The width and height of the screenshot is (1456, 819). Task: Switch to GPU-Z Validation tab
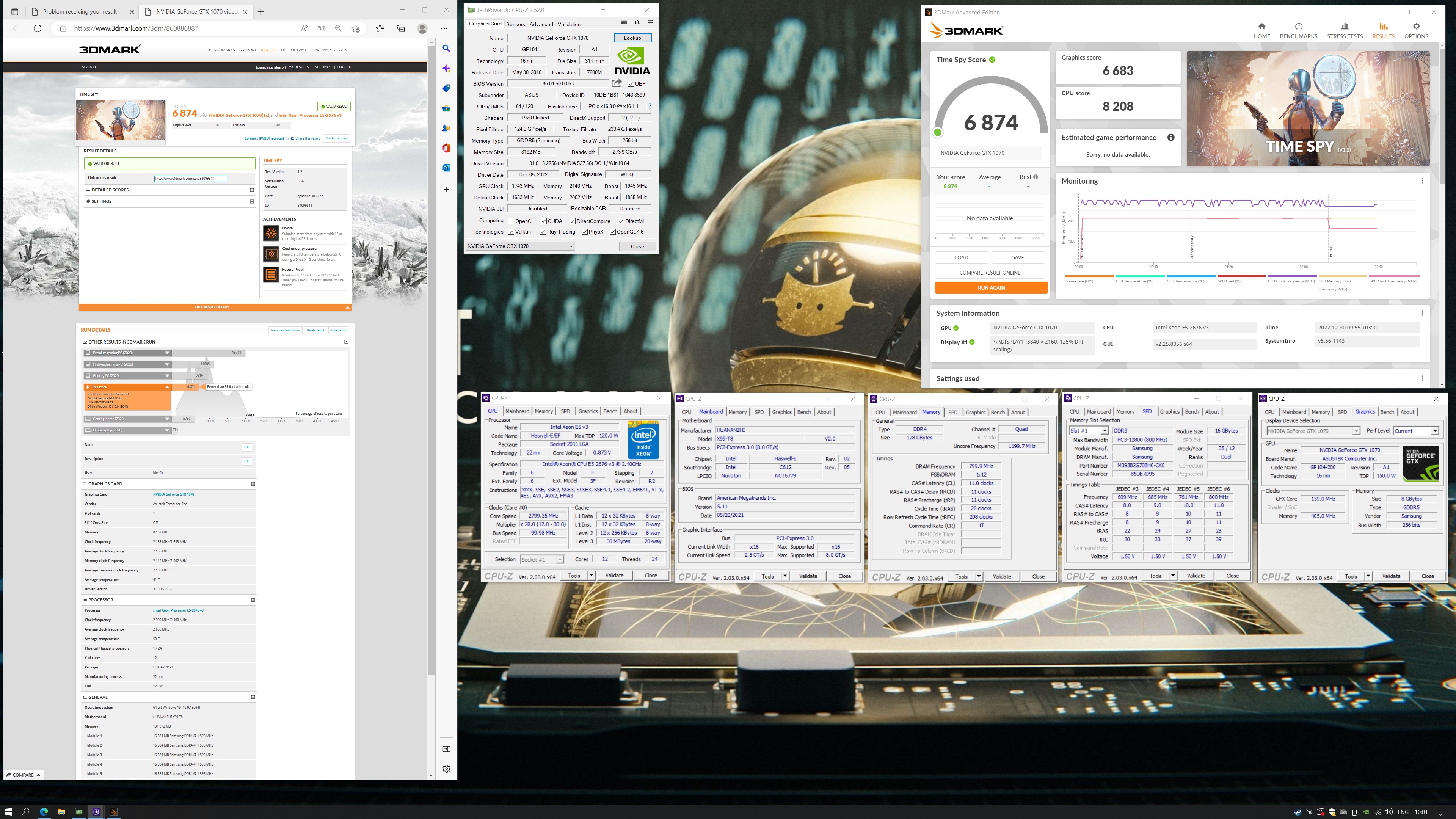569,24
